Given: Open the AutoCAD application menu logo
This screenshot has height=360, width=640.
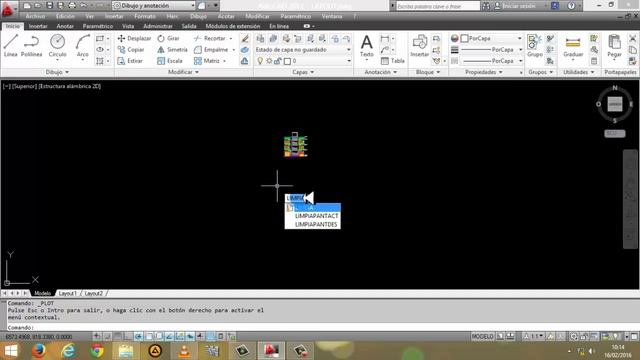Looking at the screenshot, I should [8, 9].
